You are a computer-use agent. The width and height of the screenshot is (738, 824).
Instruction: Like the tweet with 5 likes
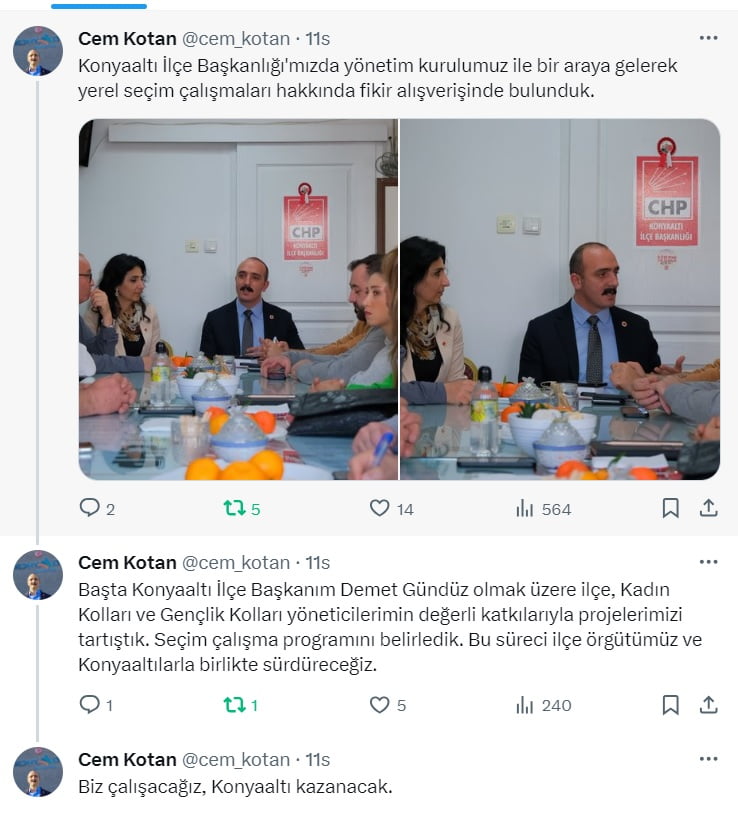[380, 704]
